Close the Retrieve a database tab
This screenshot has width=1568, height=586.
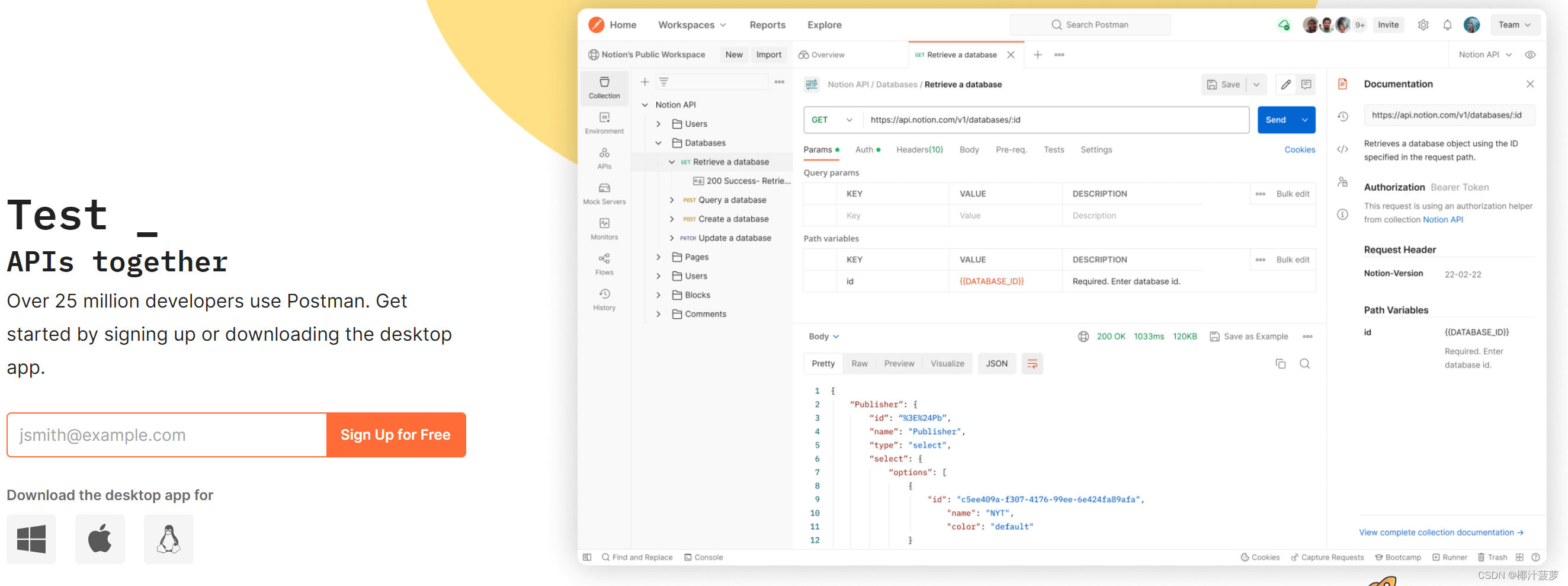[x=1011, y=55]
